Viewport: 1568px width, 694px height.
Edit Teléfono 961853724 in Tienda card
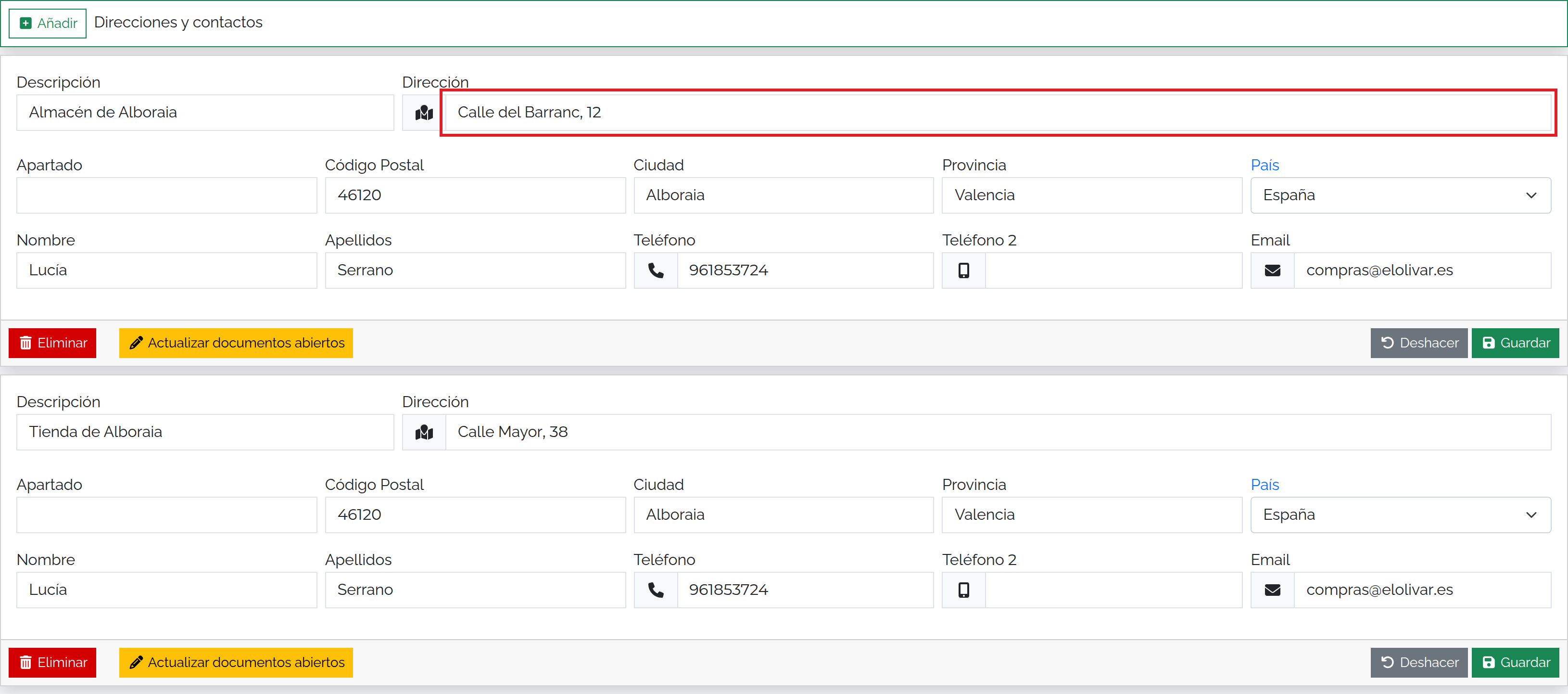click(805, 590)
